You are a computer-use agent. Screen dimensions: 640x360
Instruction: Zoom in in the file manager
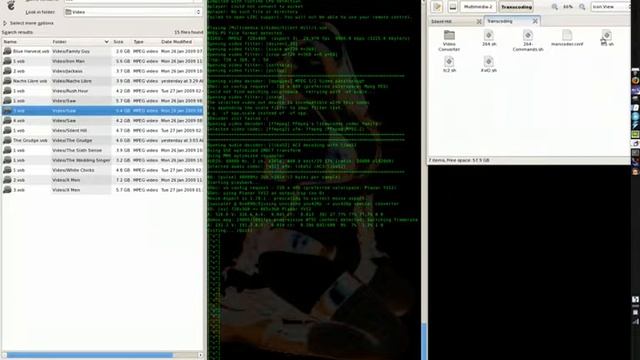click(x=582, y=7)
